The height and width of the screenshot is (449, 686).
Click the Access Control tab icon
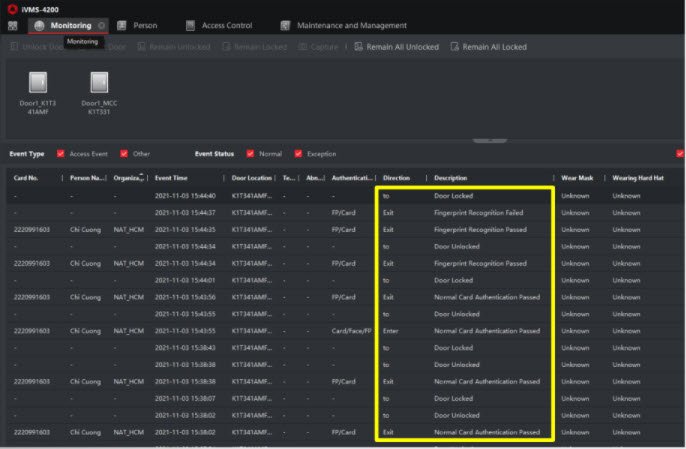tap(189, 26)
